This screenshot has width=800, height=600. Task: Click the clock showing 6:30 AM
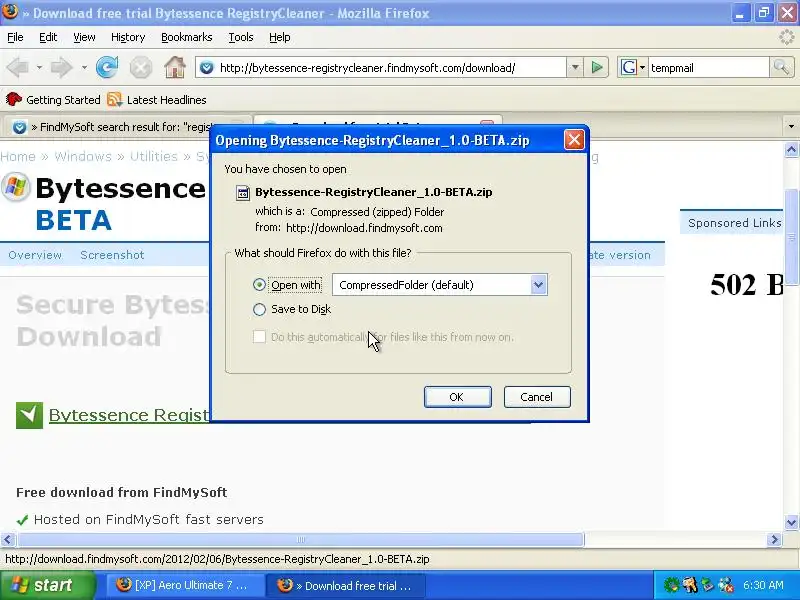763,585
